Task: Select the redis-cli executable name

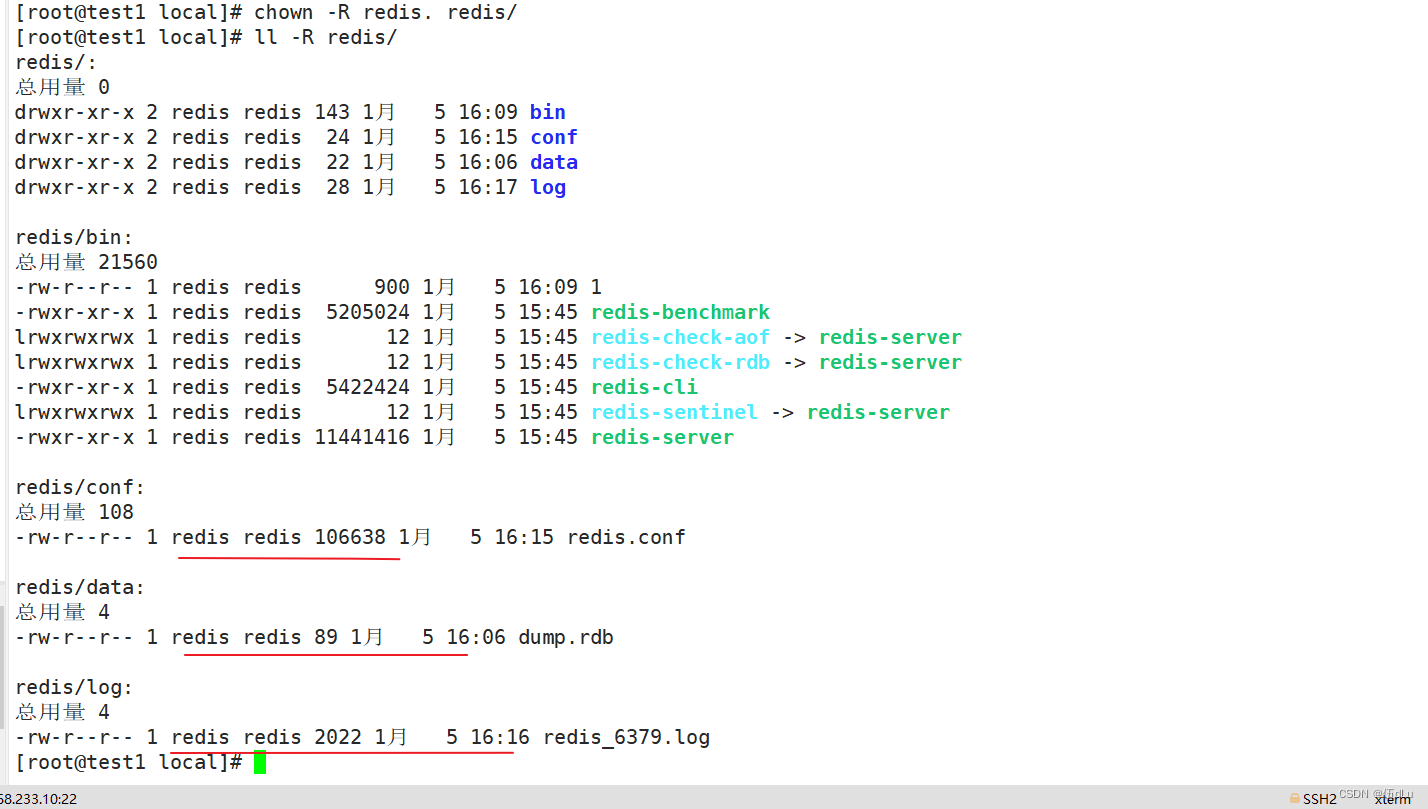Action: click(643, 387)
